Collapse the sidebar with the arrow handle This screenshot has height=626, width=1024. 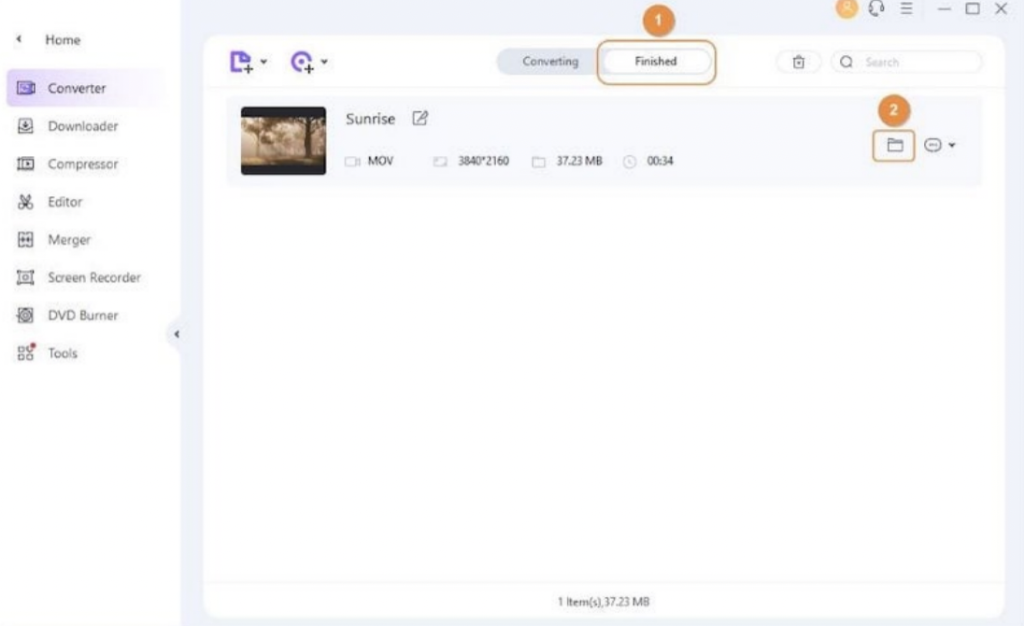(x=176, y=334)
